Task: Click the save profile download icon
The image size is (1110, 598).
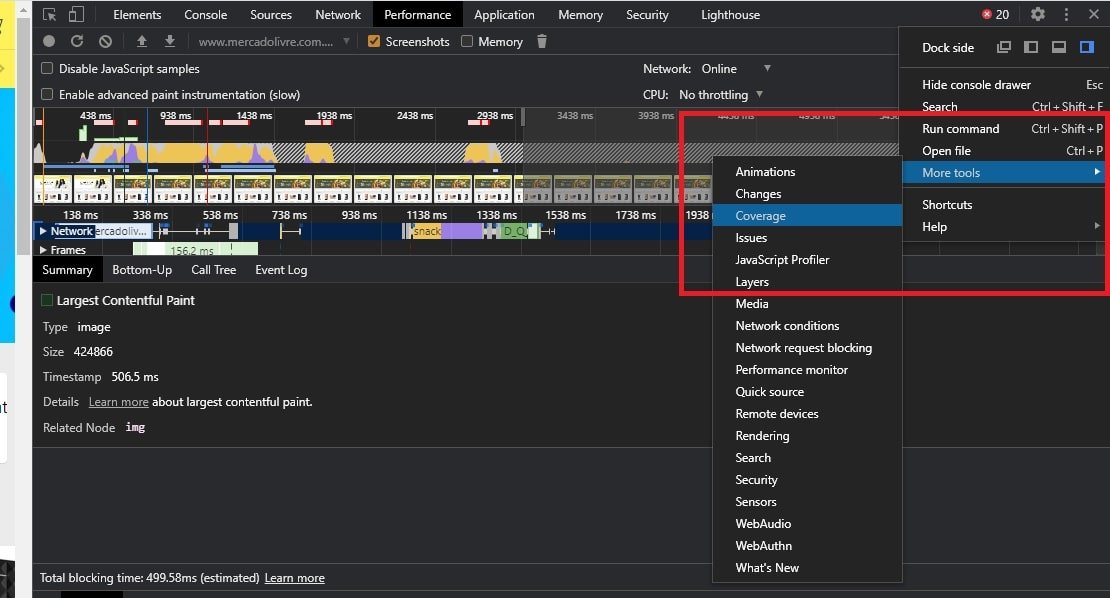Action: 170,41
